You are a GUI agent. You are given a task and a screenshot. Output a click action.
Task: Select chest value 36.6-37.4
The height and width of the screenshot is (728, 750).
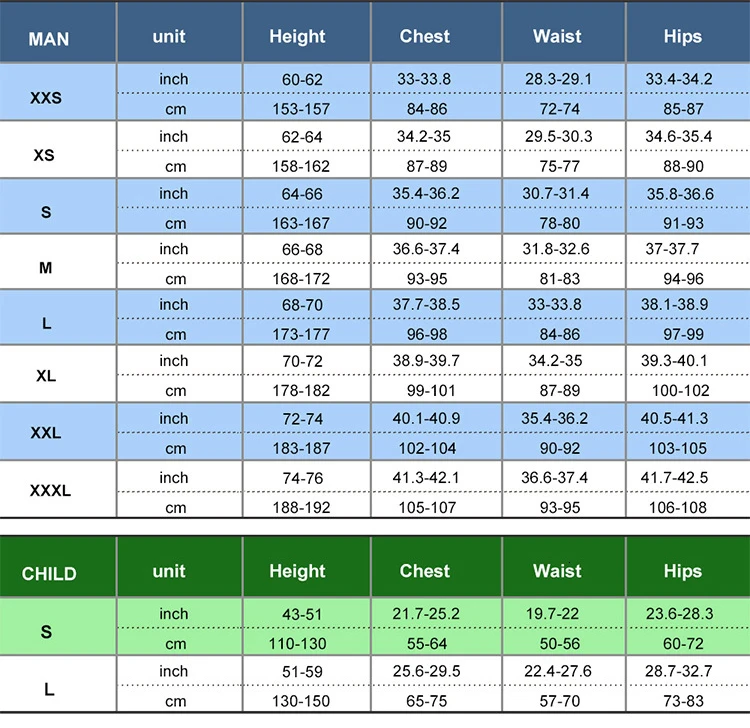click(425, 248)
